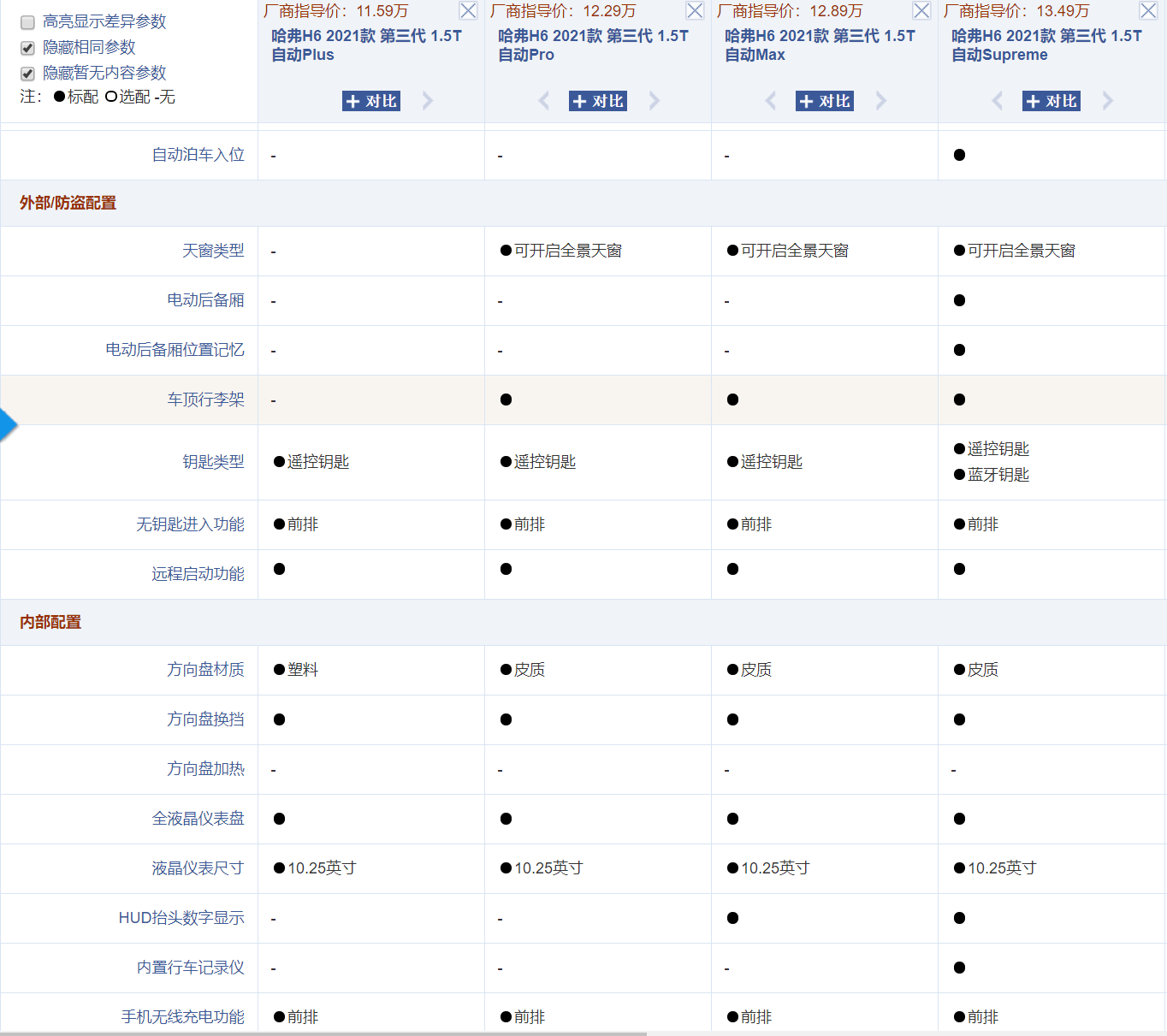Uncheck the 隐藏相同参数 option

coord(27,48)
